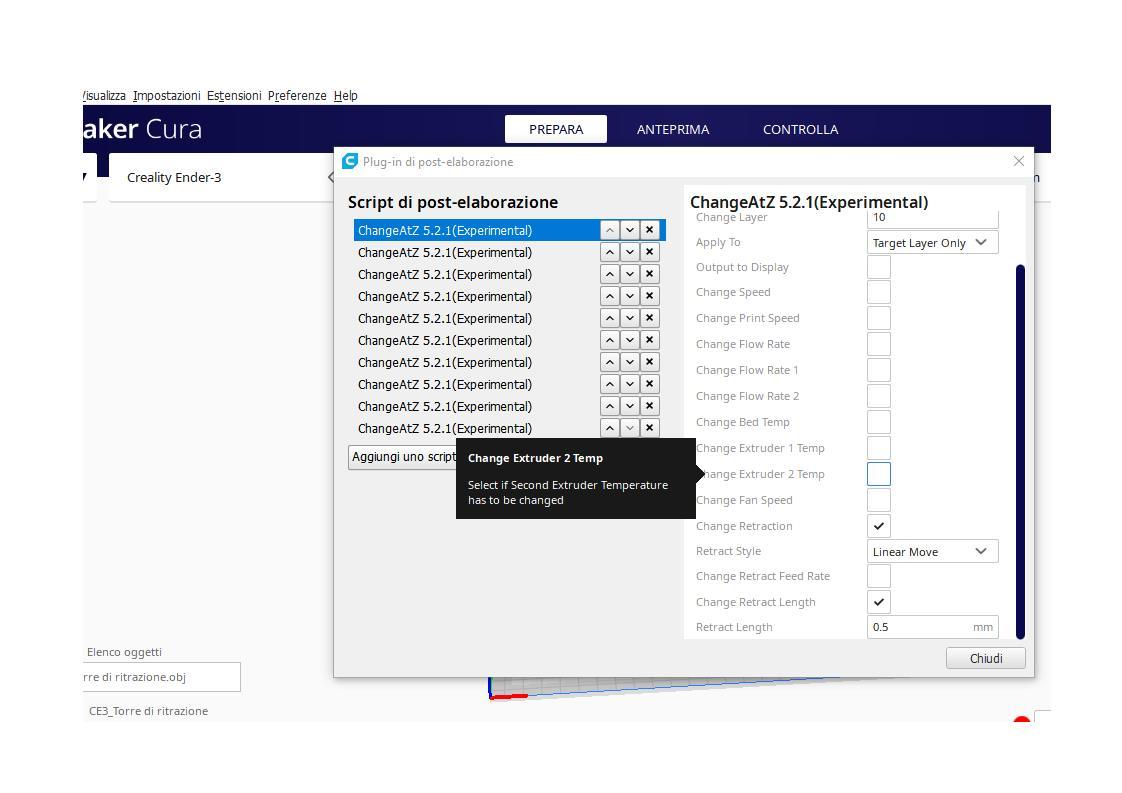This screenshot has height=793, width=1122.
Task: Open the Creality Ender-3 printer selector
Action: point(220,178)
